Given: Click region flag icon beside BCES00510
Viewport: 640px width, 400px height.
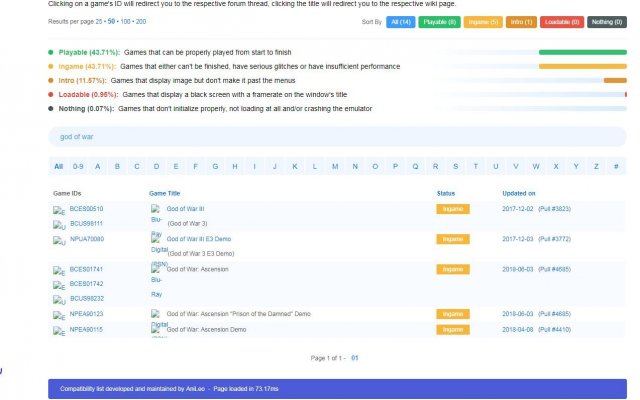Looking at the screenshot, I should (x=59, y=211).
